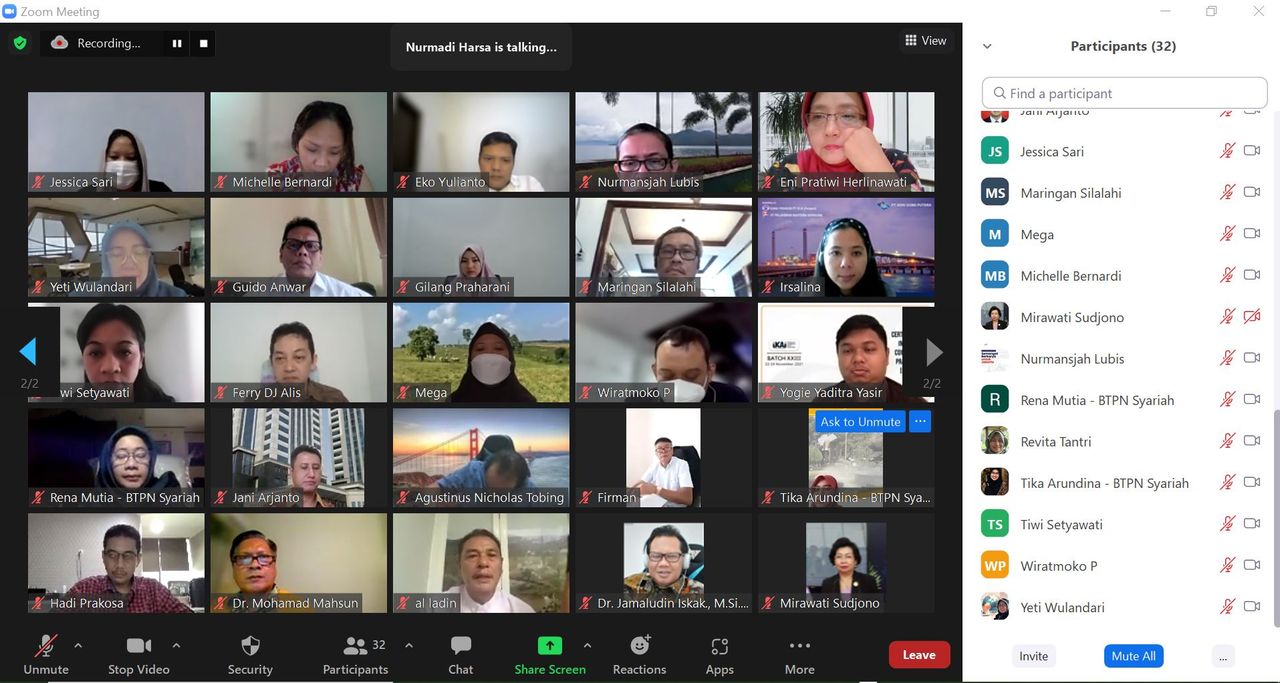Open the View layout menu

click(925, 41)
